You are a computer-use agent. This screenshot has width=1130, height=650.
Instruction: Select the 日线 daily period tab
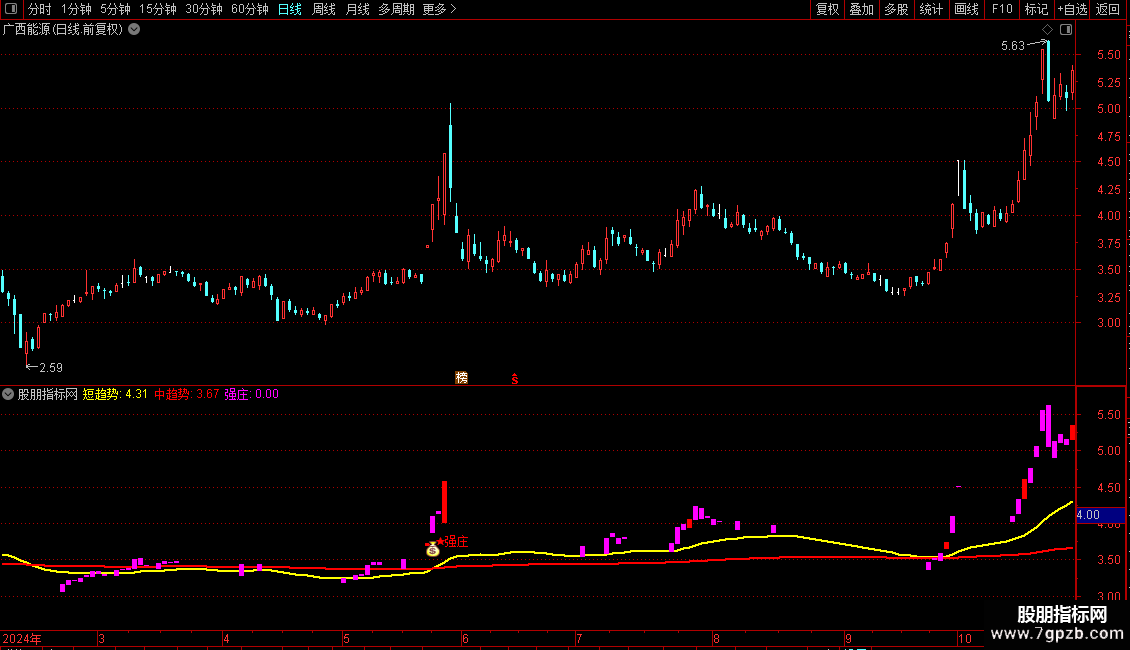[x=290, y=9]
